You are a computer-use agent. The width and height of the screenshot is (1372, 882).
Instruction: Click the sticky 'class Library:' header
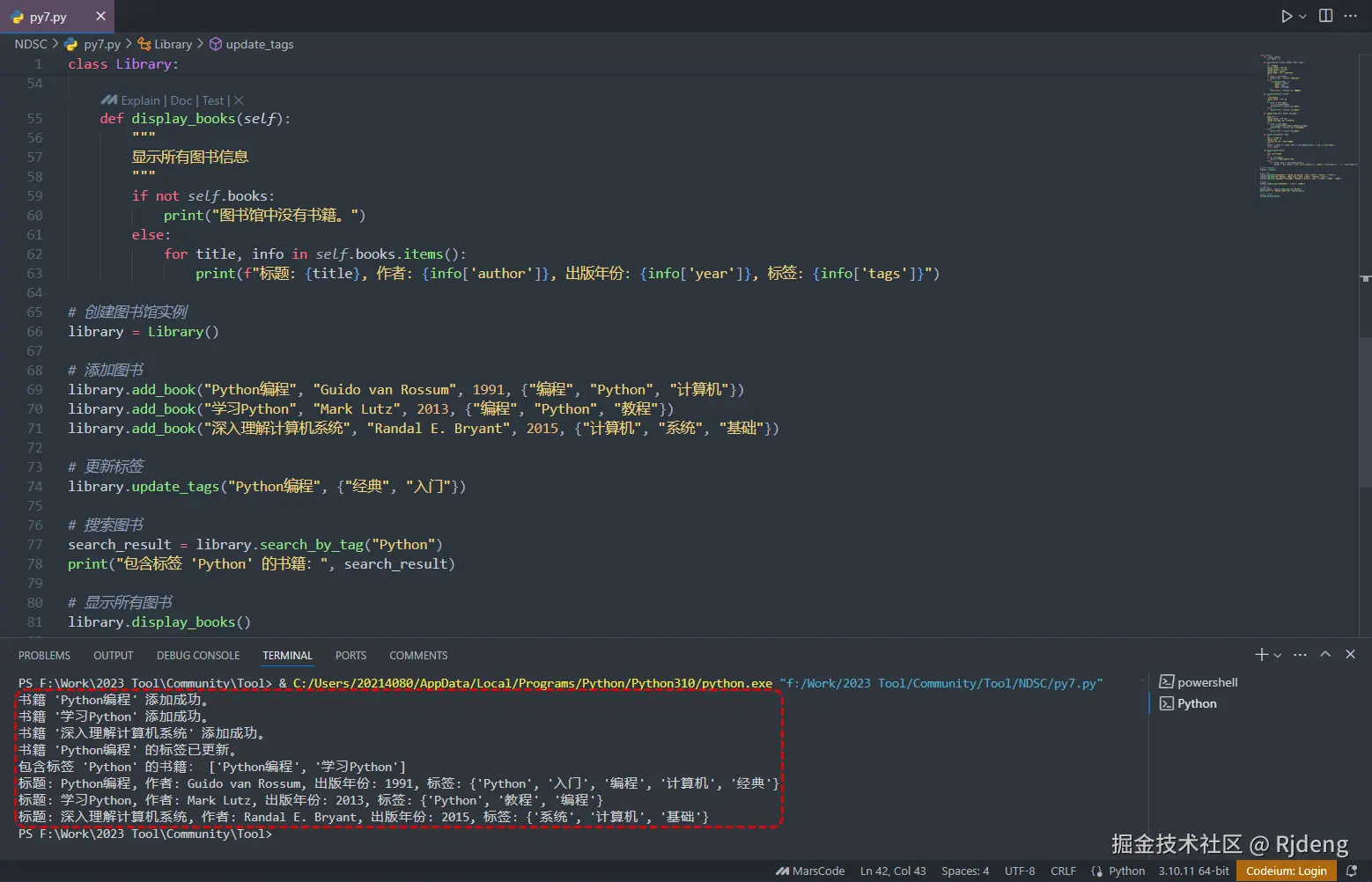[x=123, y=64]
